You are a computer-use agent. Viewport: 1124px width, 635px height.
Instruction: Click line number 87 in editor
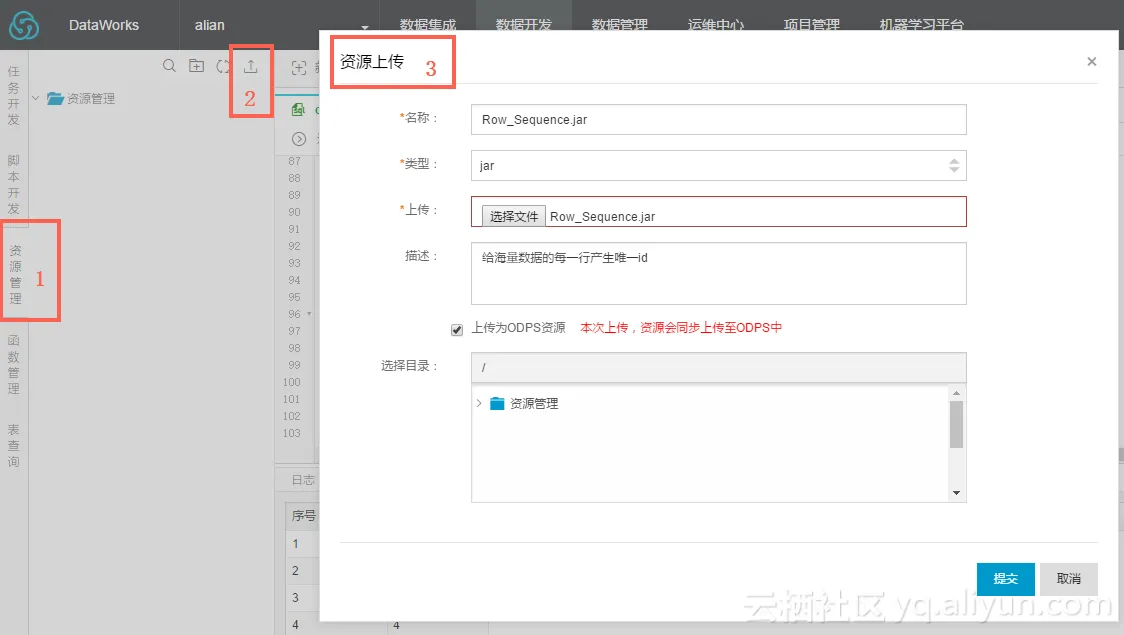[x=295, y=161]
